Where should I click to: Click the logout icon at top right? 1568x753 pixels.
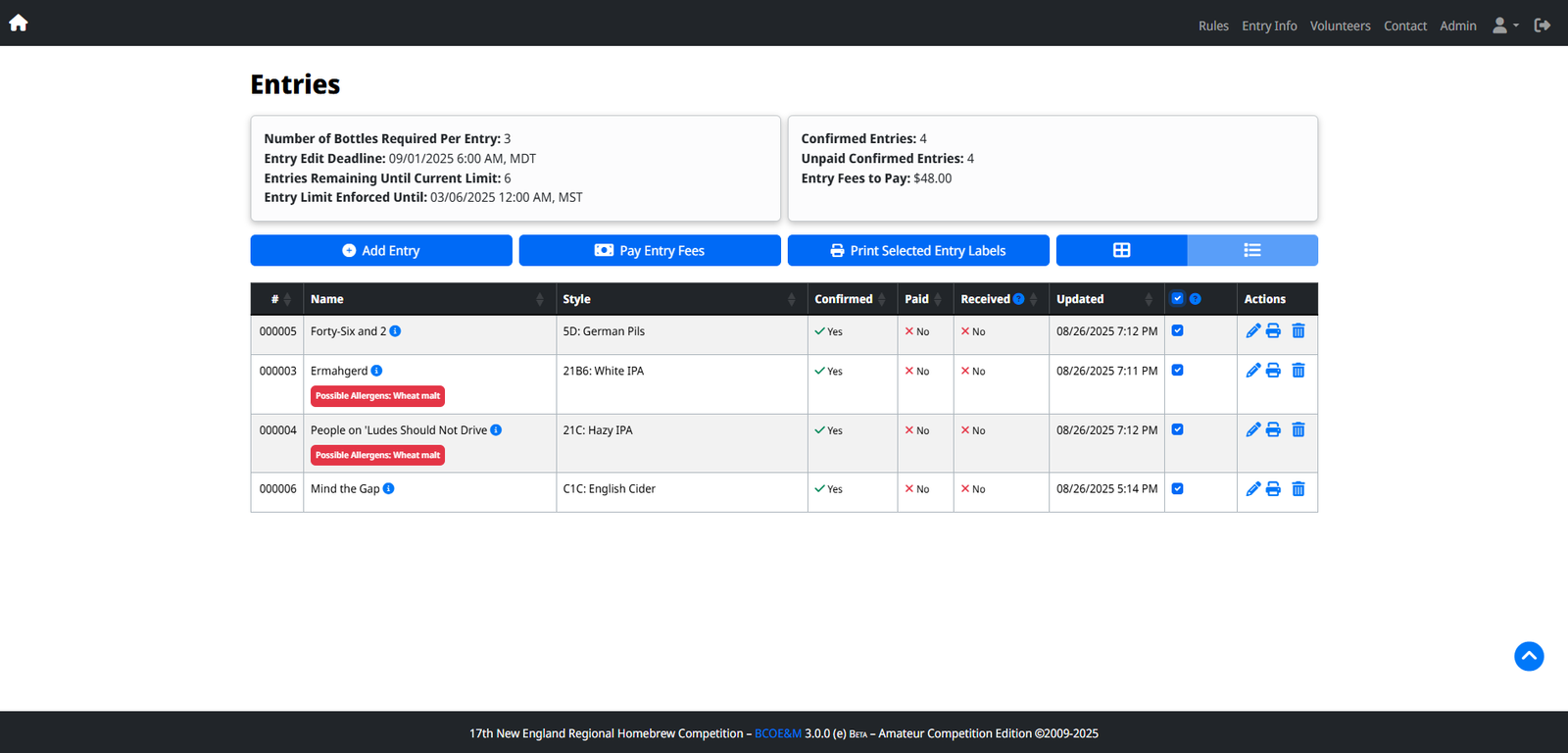(1543, 25)
